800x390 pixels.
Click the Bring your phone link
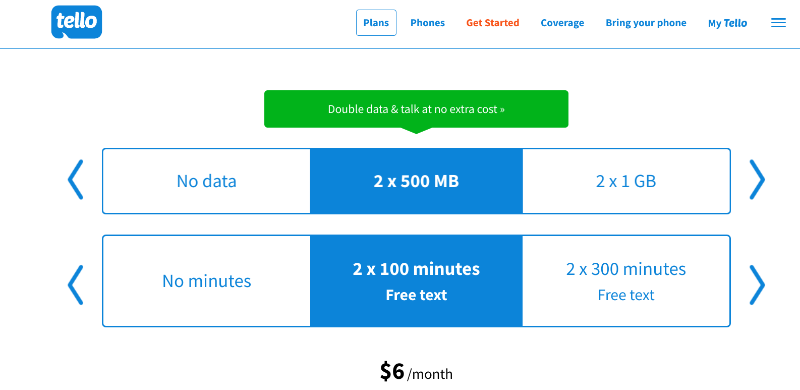(646, 23)
